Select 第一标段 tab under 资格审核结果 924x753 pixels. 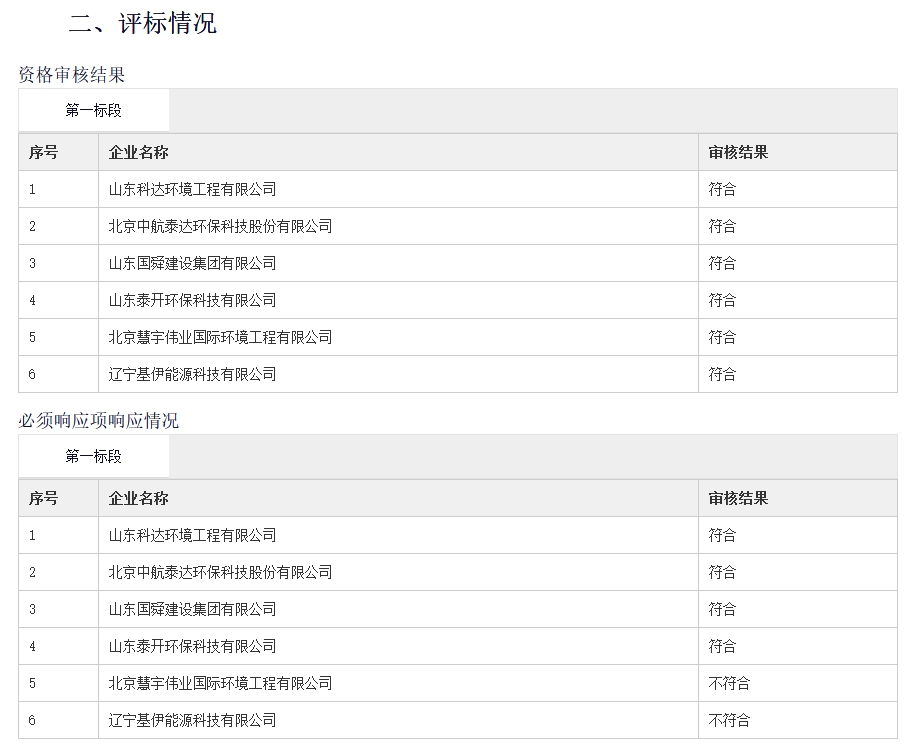[94, 111]
